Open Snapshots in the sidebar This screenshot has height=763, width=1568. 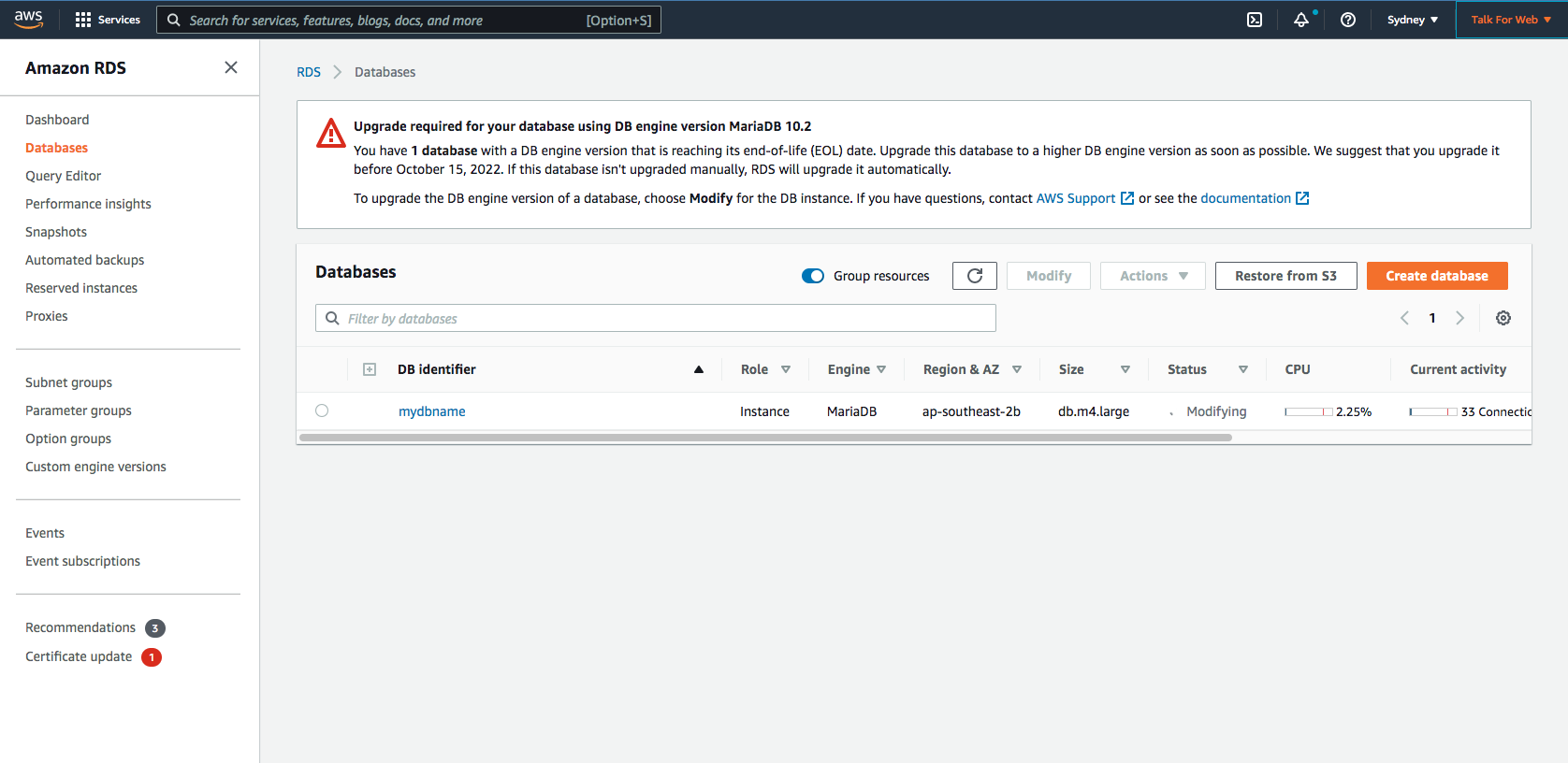click(56, 232)
